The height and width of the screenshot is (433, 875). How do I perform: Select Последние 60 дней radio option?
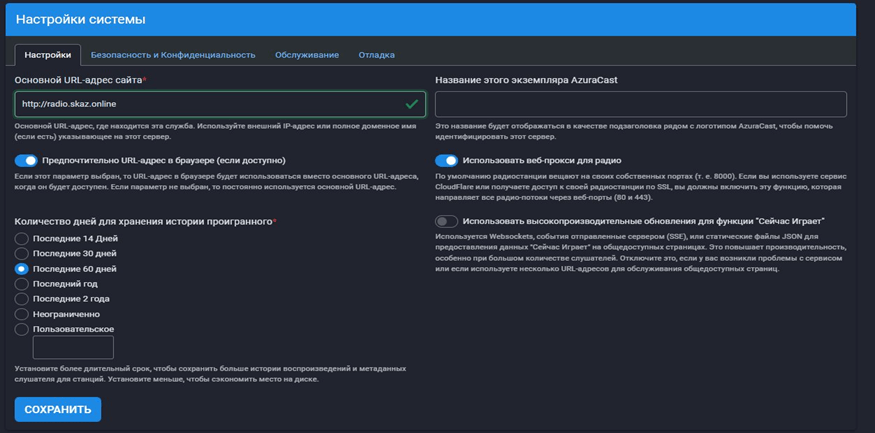22,269
